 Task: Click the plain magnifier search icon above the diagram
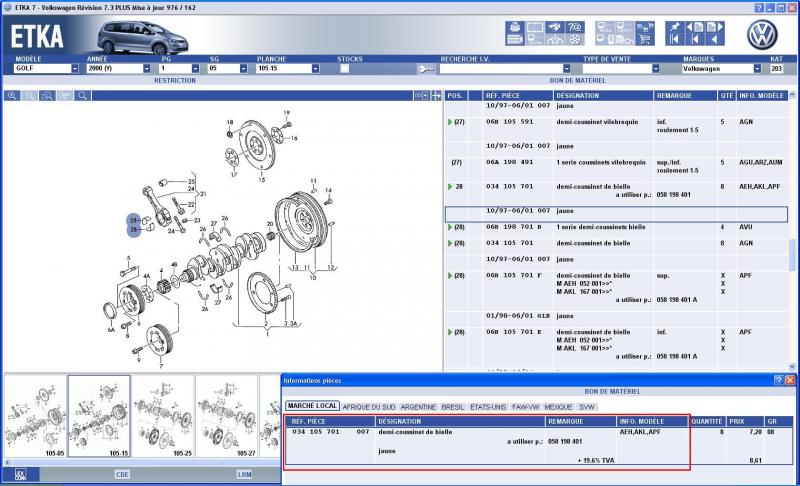click(x=82, y=95)
